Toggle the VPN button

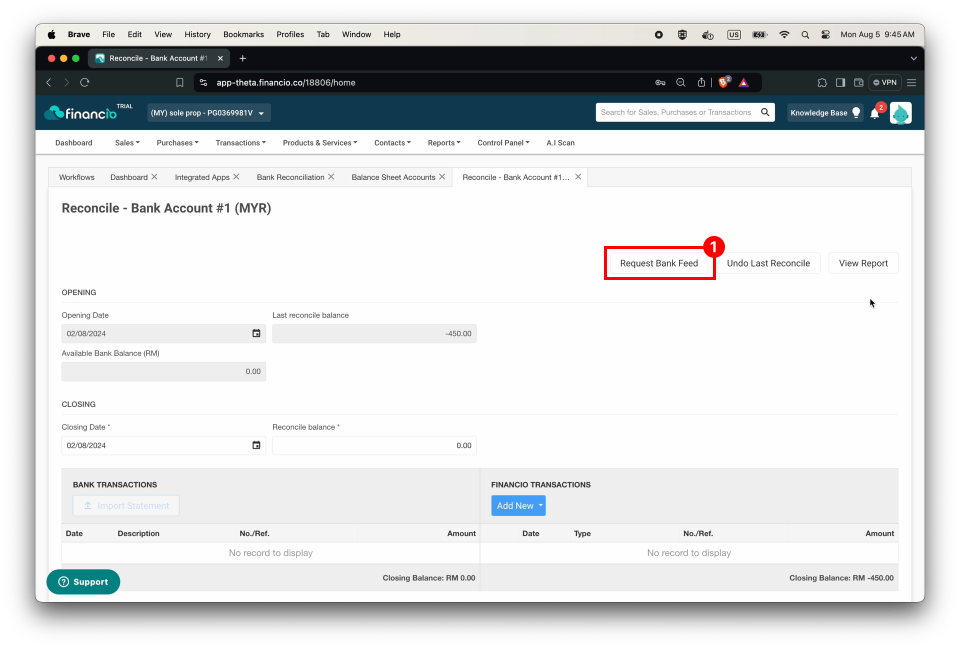pyautogui.click(x=885, y=83)
